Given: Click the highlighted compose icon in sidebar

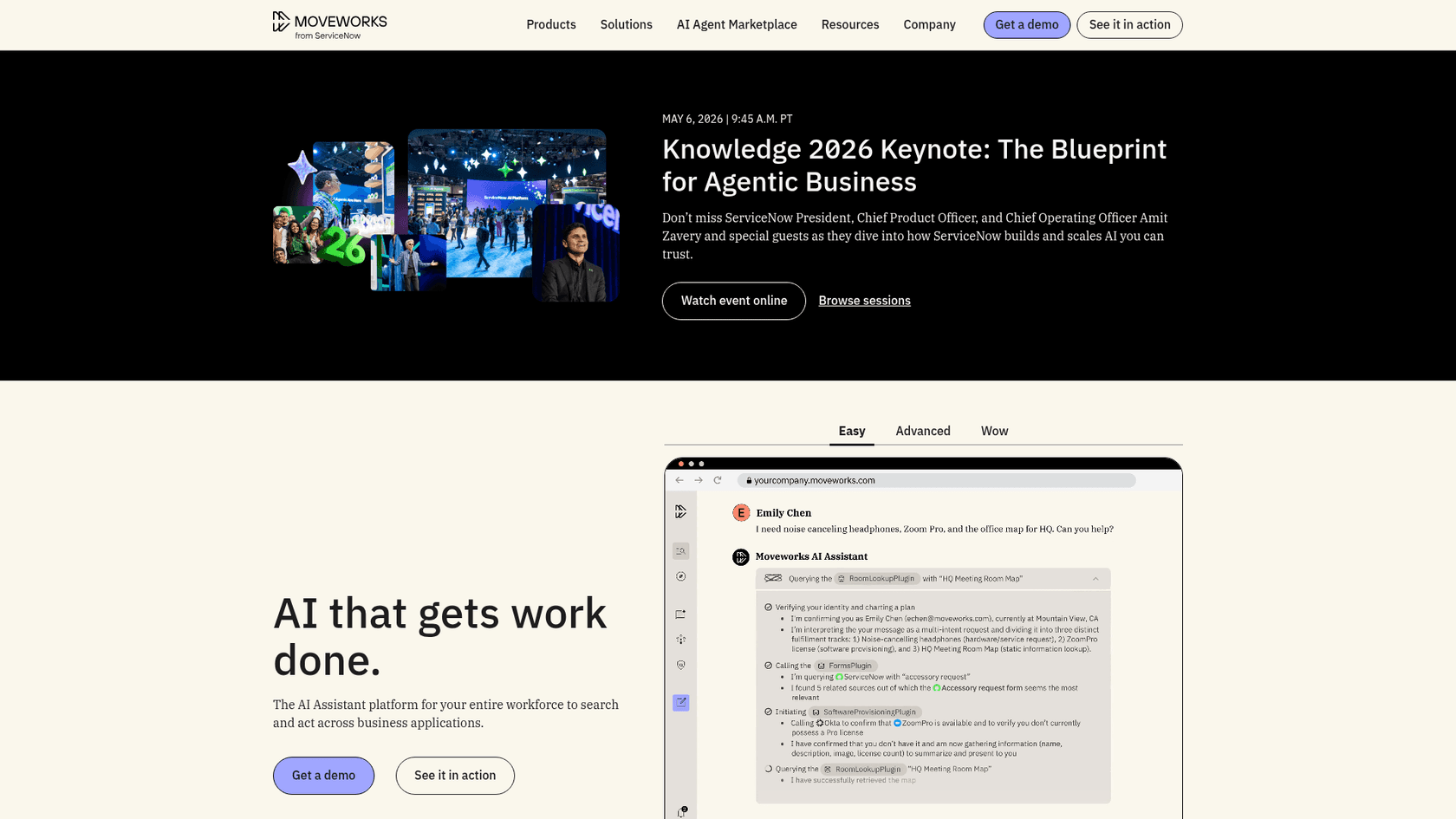Looking at the screenshot, I should click(681, 703).
